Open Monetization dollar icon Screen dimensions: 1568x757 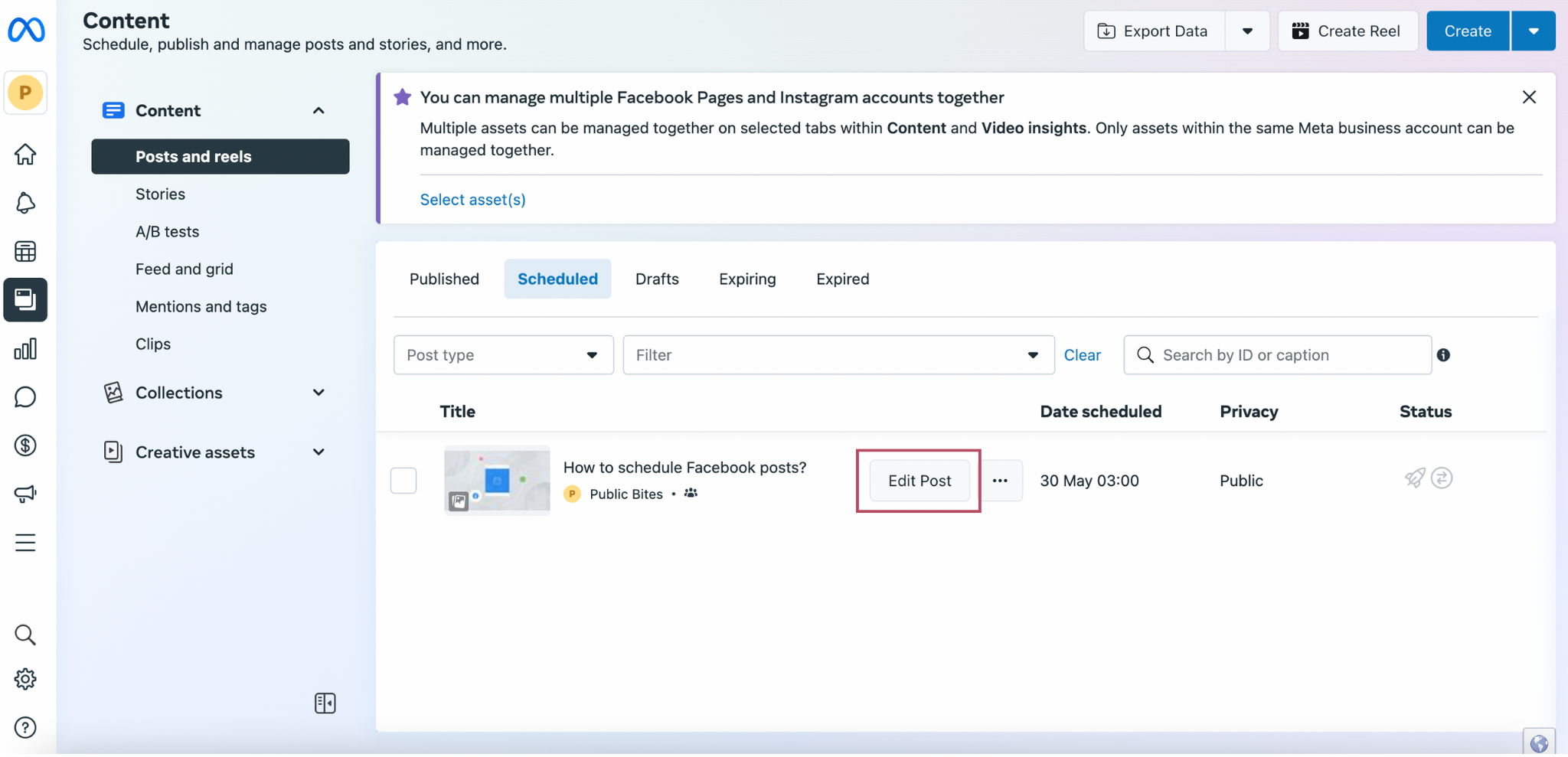click(25, 445)
